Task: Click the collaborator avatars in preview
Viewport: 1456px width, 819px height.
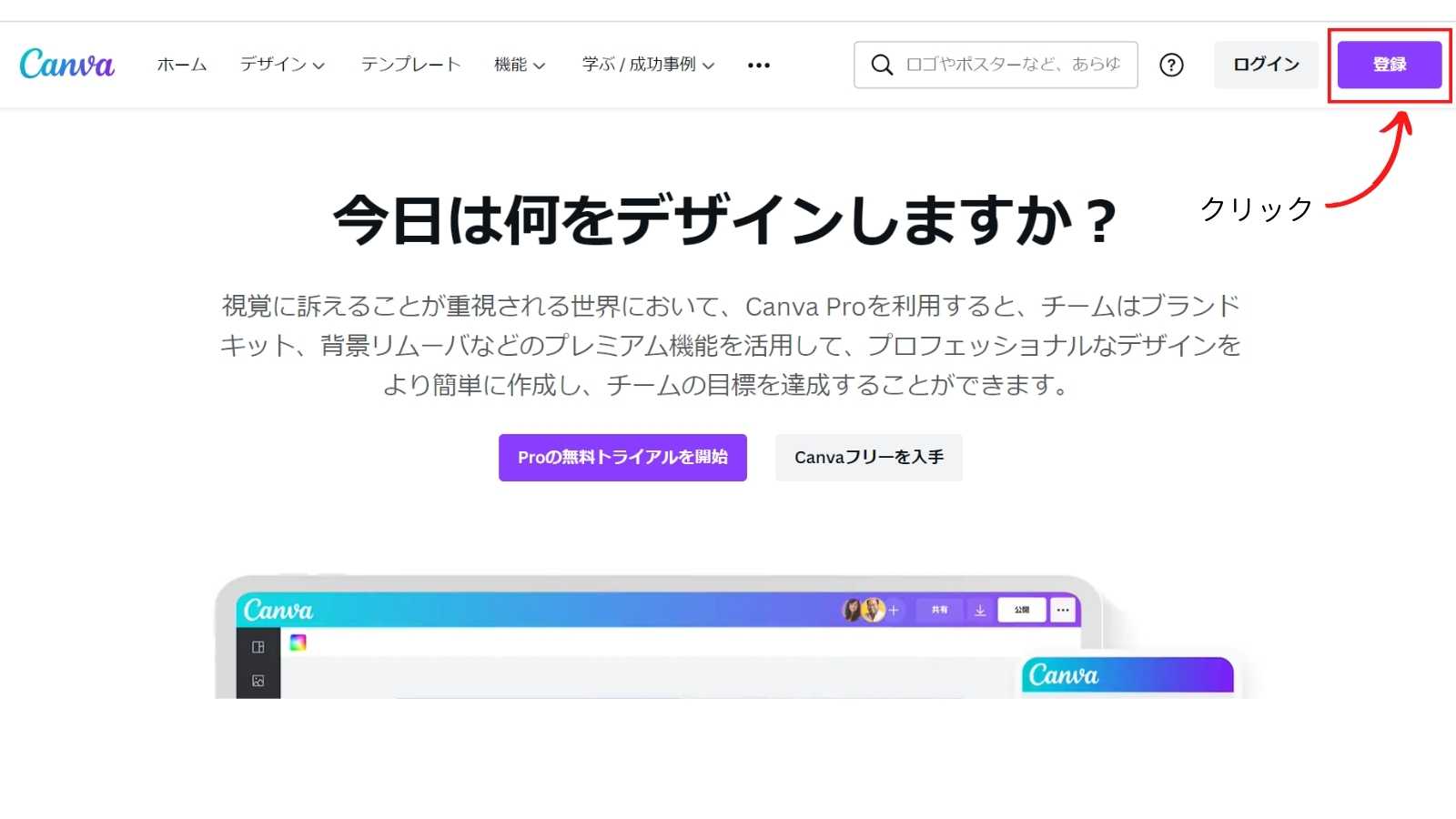Action: [864, 610]
